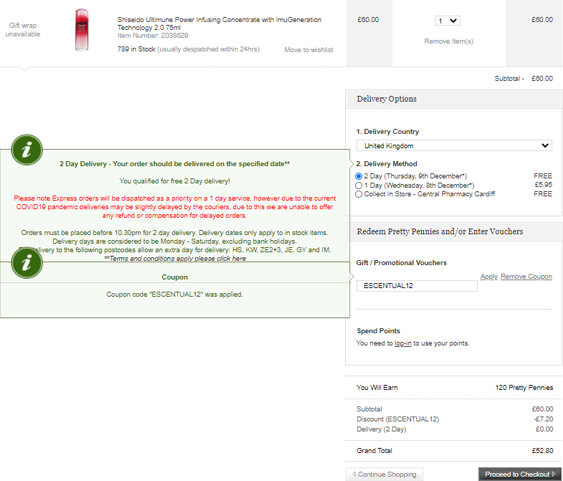Screen dimensions: 563x481
Task: Open the item quantity dropdown
Action: [x=447, y=21]
